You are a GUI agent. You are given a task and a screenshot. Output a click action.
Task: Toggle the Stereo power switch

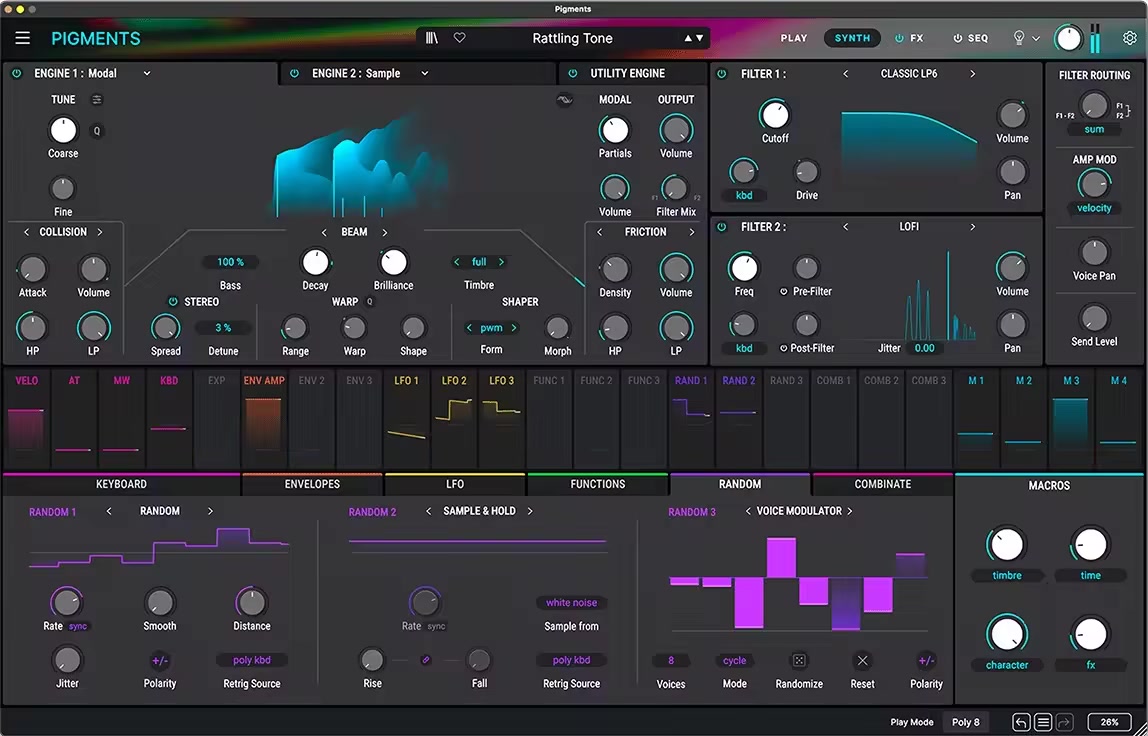click(x=172, y=301)
